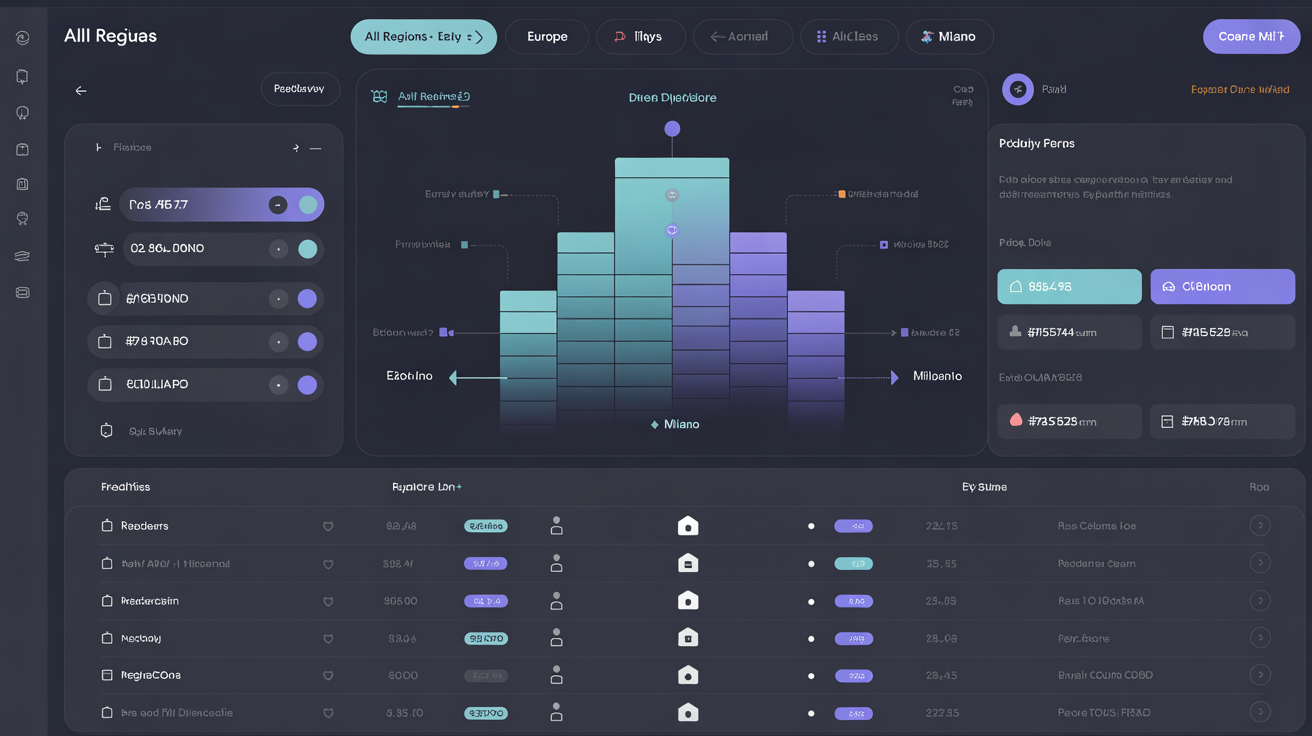Click the back arrow above the filters panel
Image resolution: width=1312 pixels, height=736 pixels.
80,89
